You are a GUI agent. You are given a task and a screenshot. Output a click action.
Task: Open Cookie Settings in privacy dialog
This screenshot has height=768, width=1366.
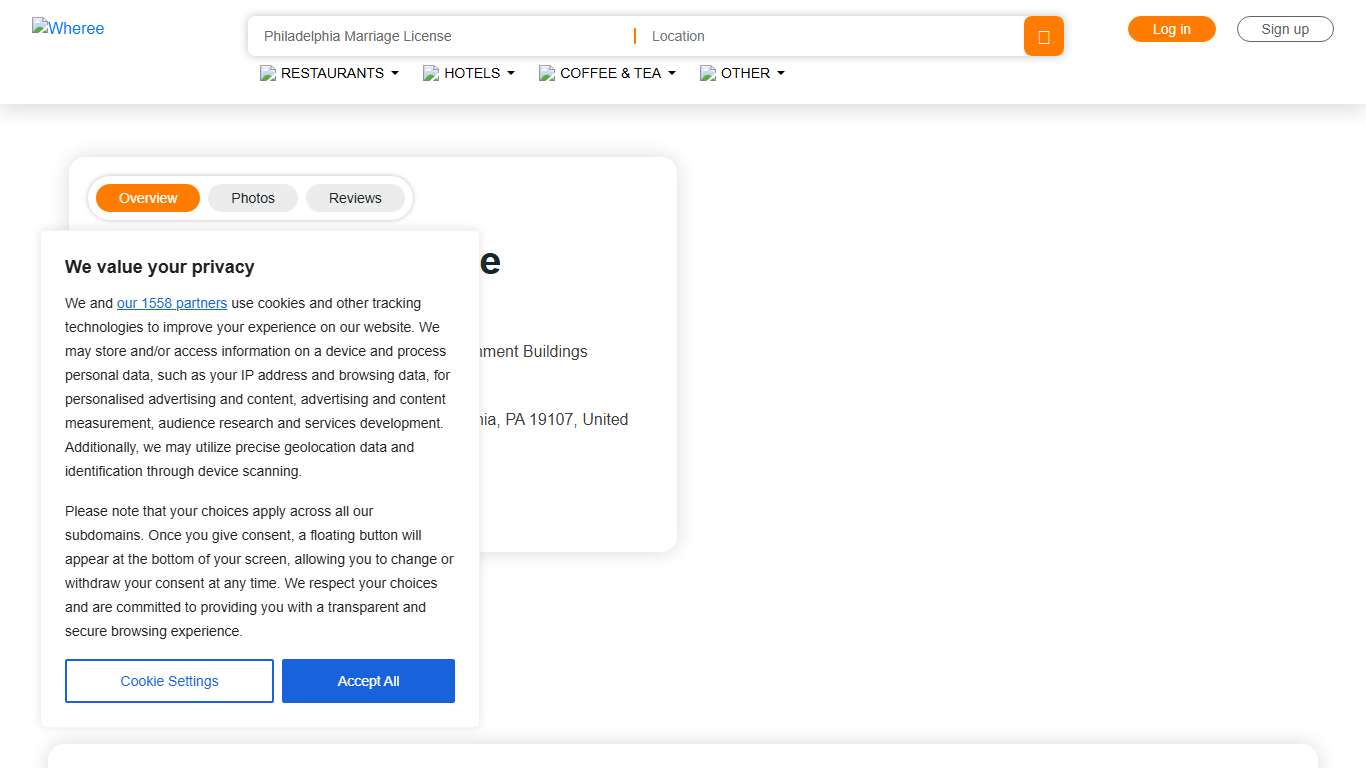tap(169, 681)
